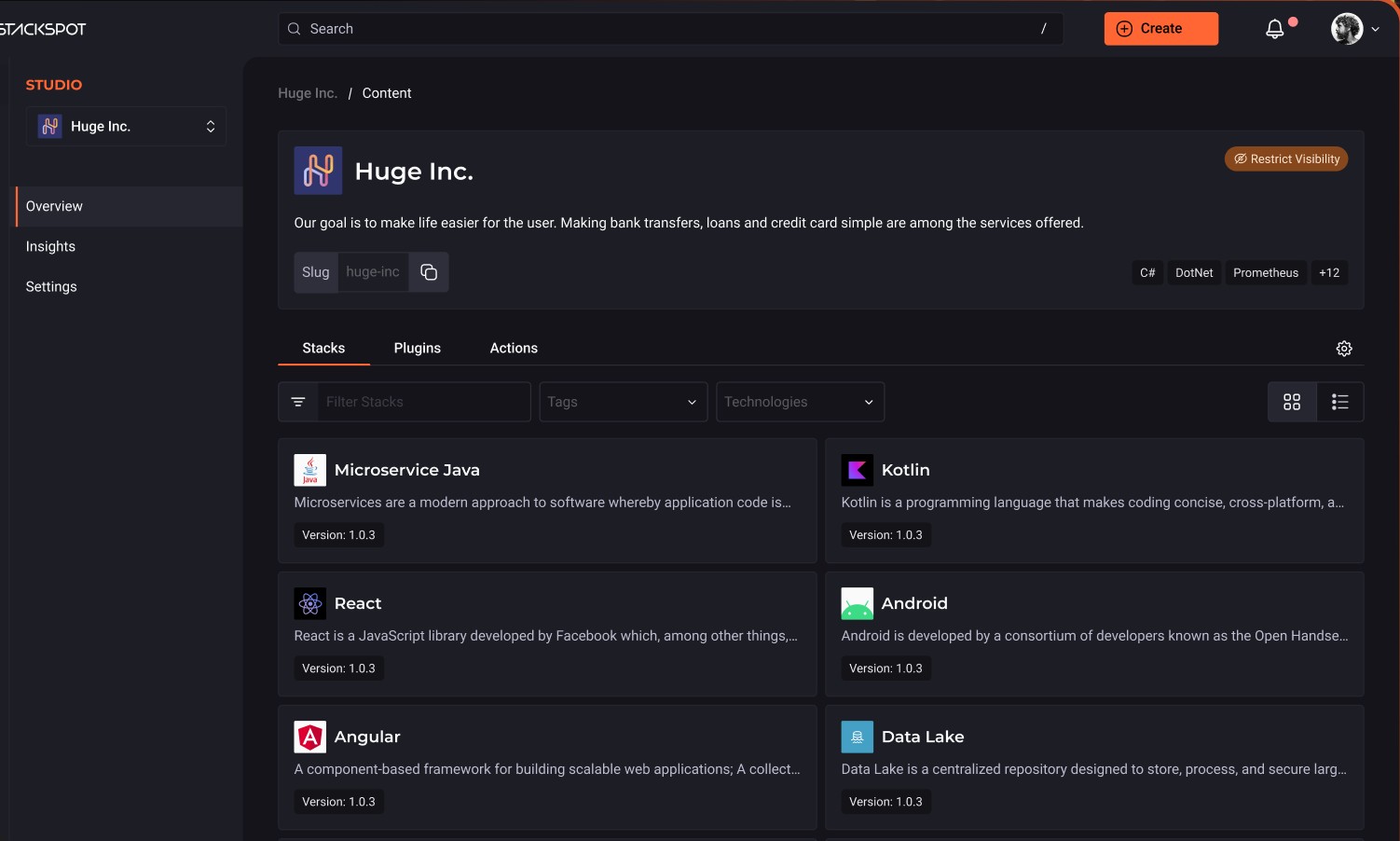Open the Angular stack title
The image size is (1400, 841).
coord(367,737)
